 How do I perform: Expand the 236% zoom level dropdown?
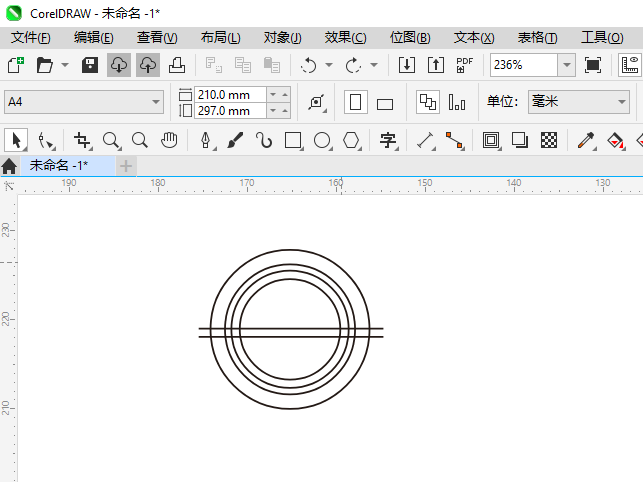[x=566, y=65]
